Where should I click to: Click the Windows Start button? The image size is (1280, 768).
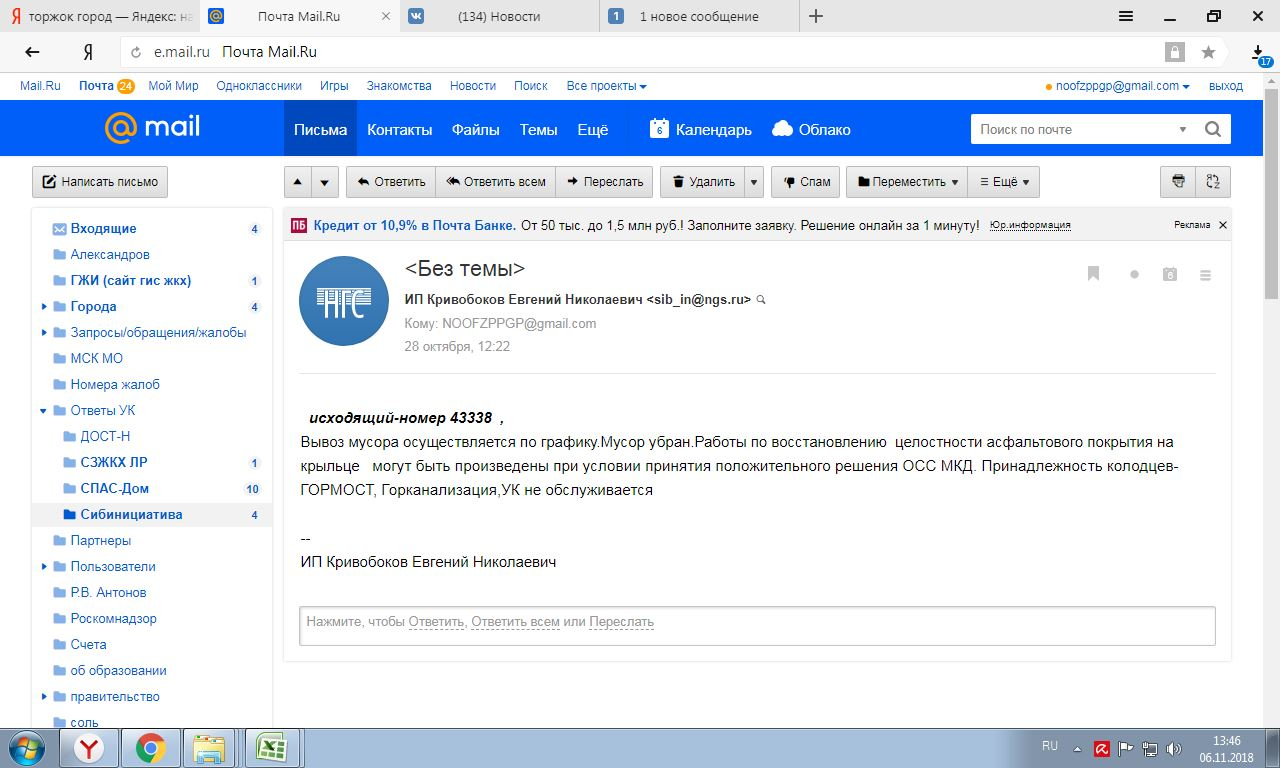[x=27, y=748]
